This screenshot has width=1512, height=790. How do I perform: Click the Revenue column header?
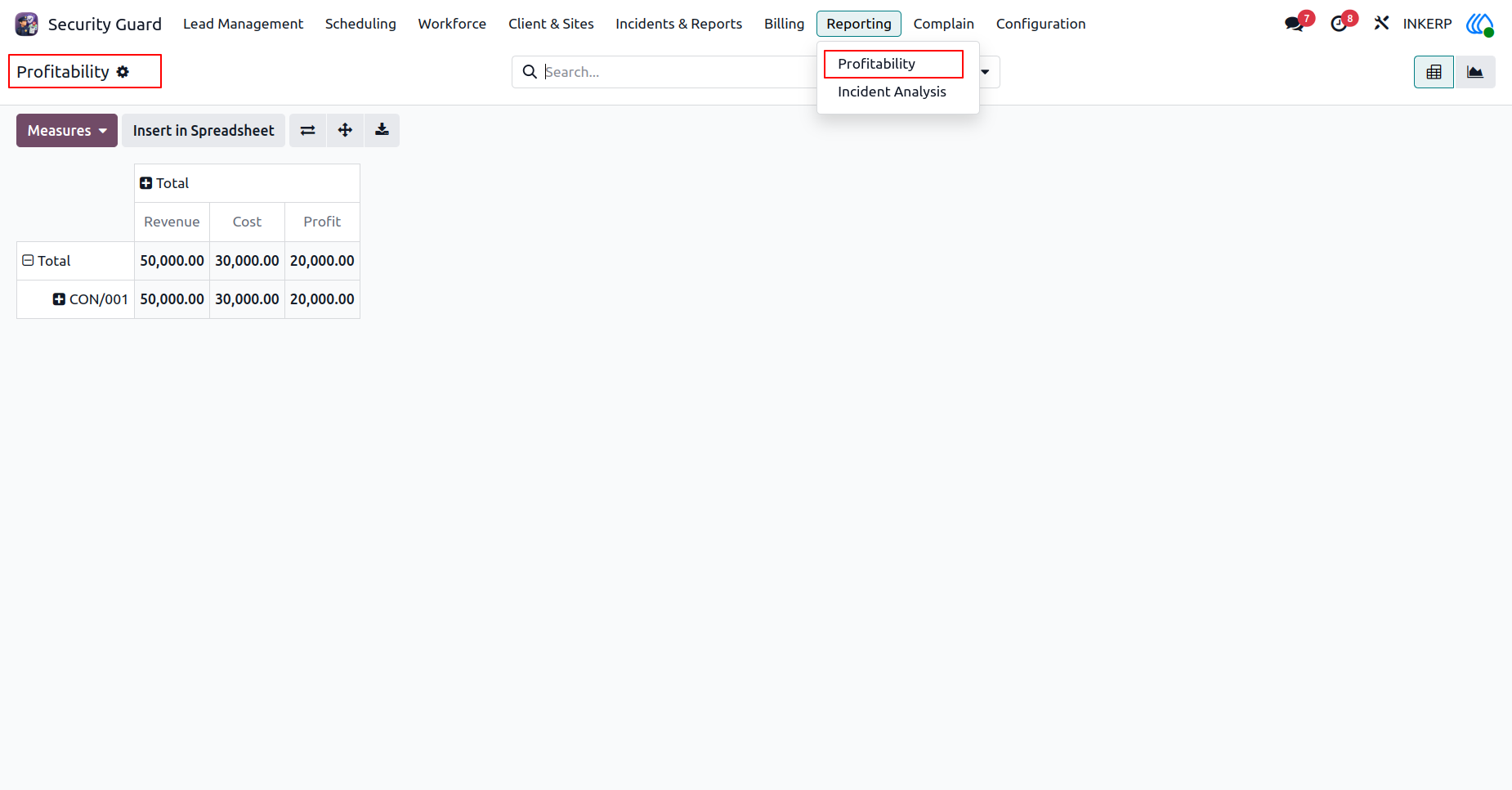click(172, 222)
